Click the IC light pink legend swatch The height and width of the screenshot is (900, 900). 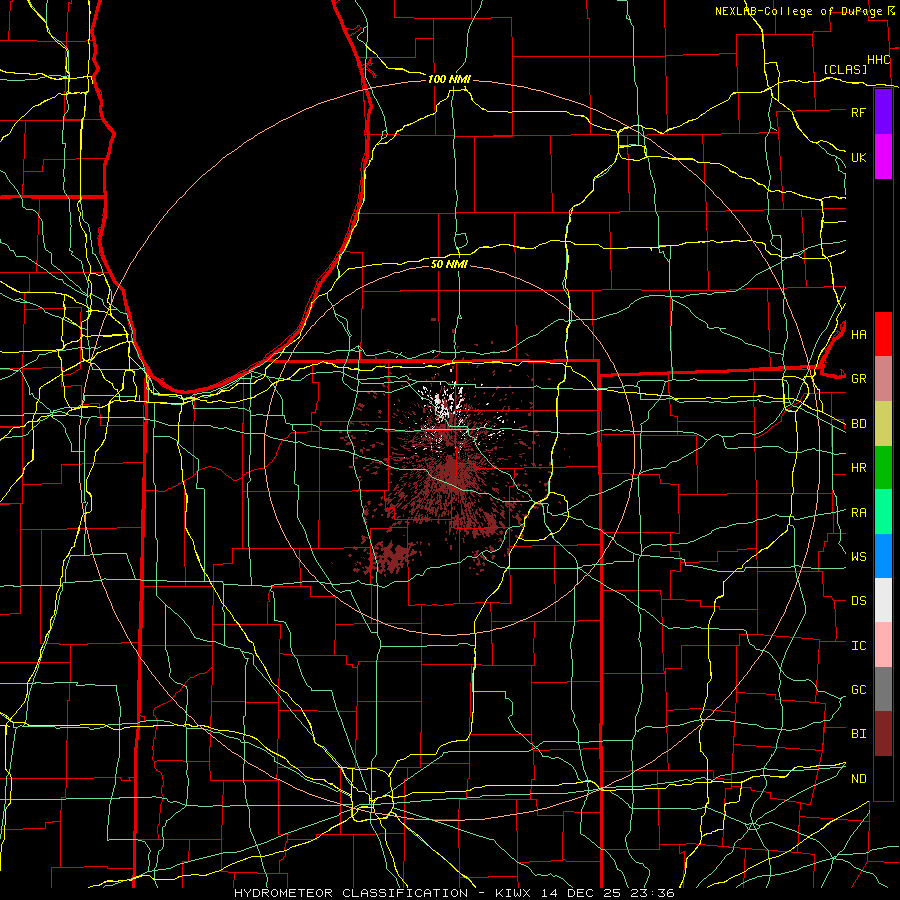tap(883, 645)
